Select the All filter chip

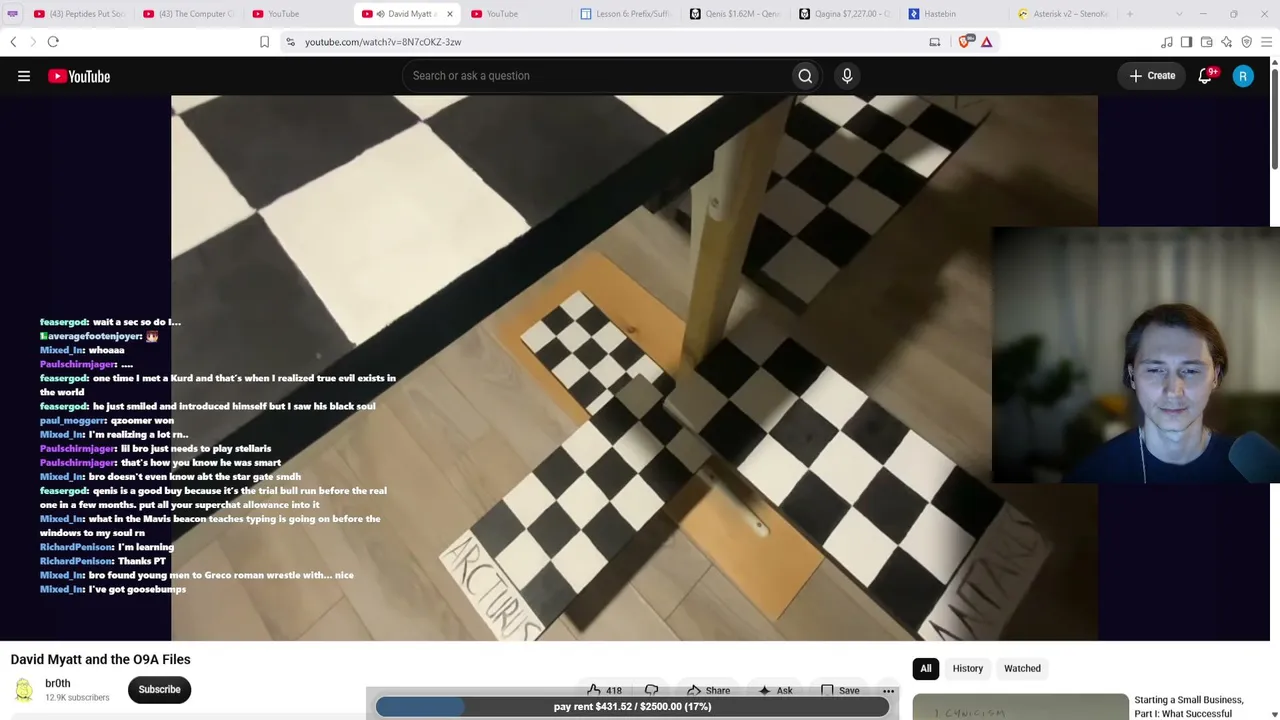[926, 668]
